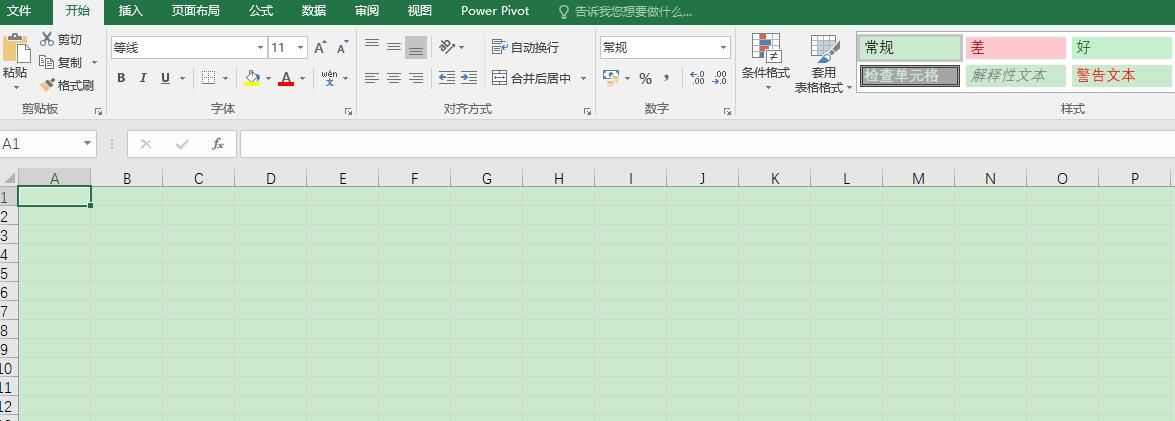The height and width of the screenshot is (421, 1175).
Task: Click the Tell Me search box
Action: pos(626,11)
